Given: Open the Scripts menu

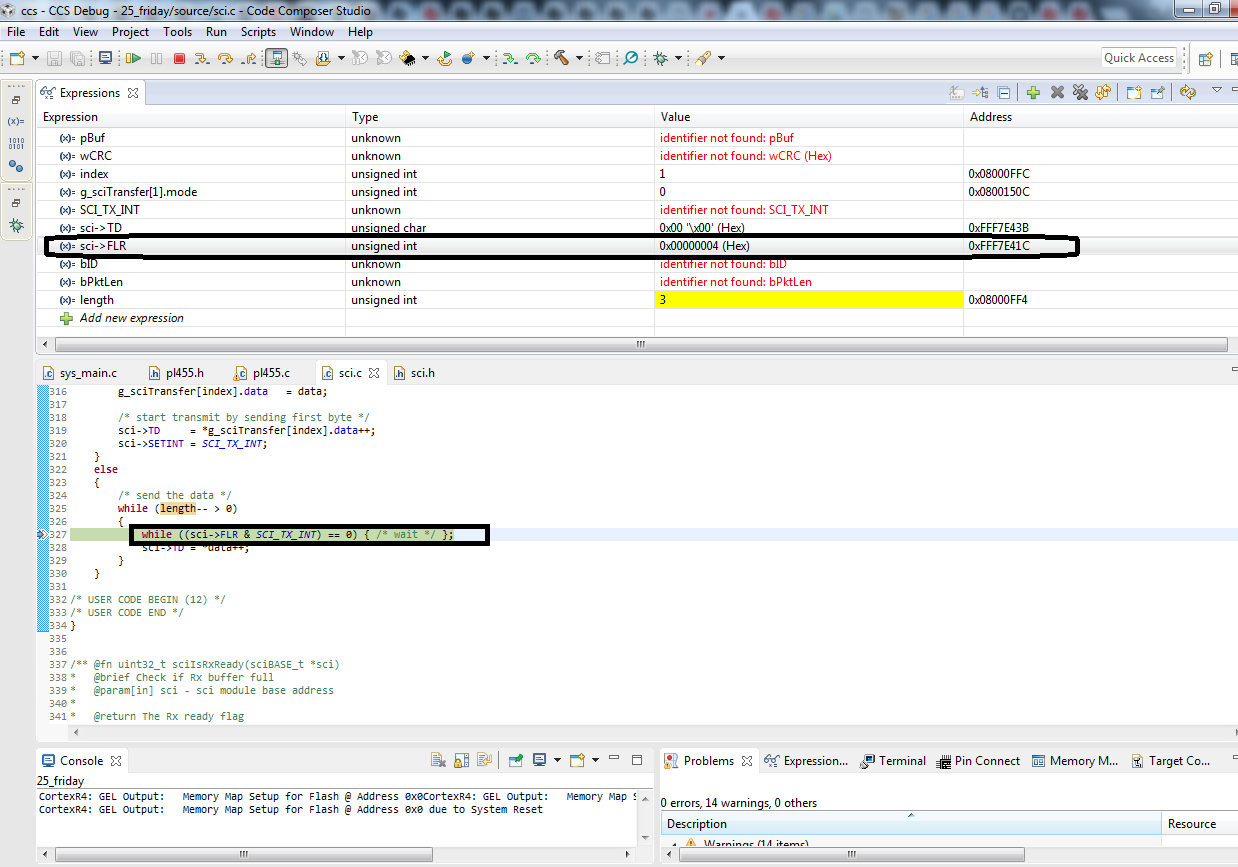Looking at the screenshot, I should pos(258,32).
